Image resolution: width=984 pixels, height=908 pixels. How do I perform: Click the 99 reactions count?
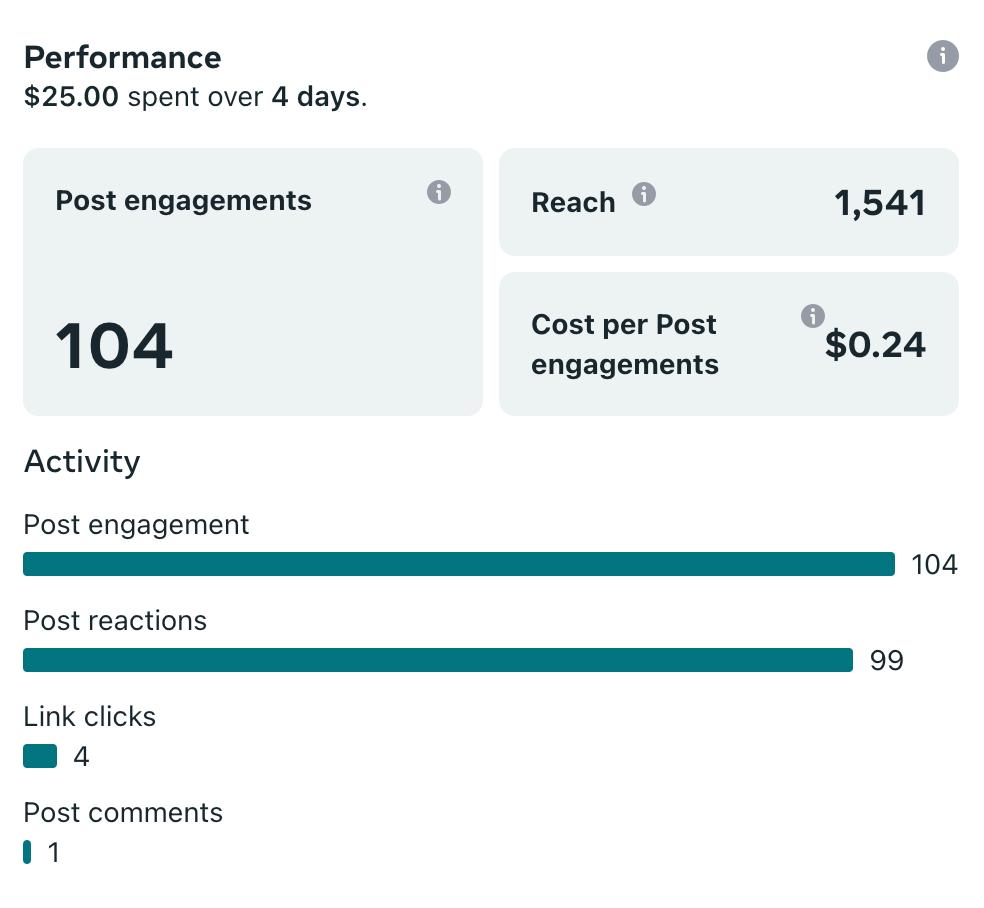click(x=886, y=661)
